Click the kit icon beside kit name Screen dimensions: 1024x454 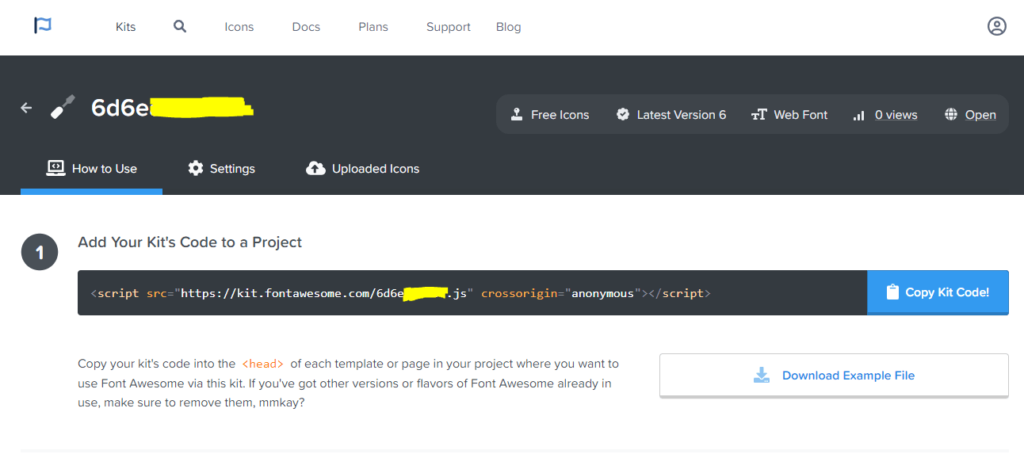[x=62, y=108]
